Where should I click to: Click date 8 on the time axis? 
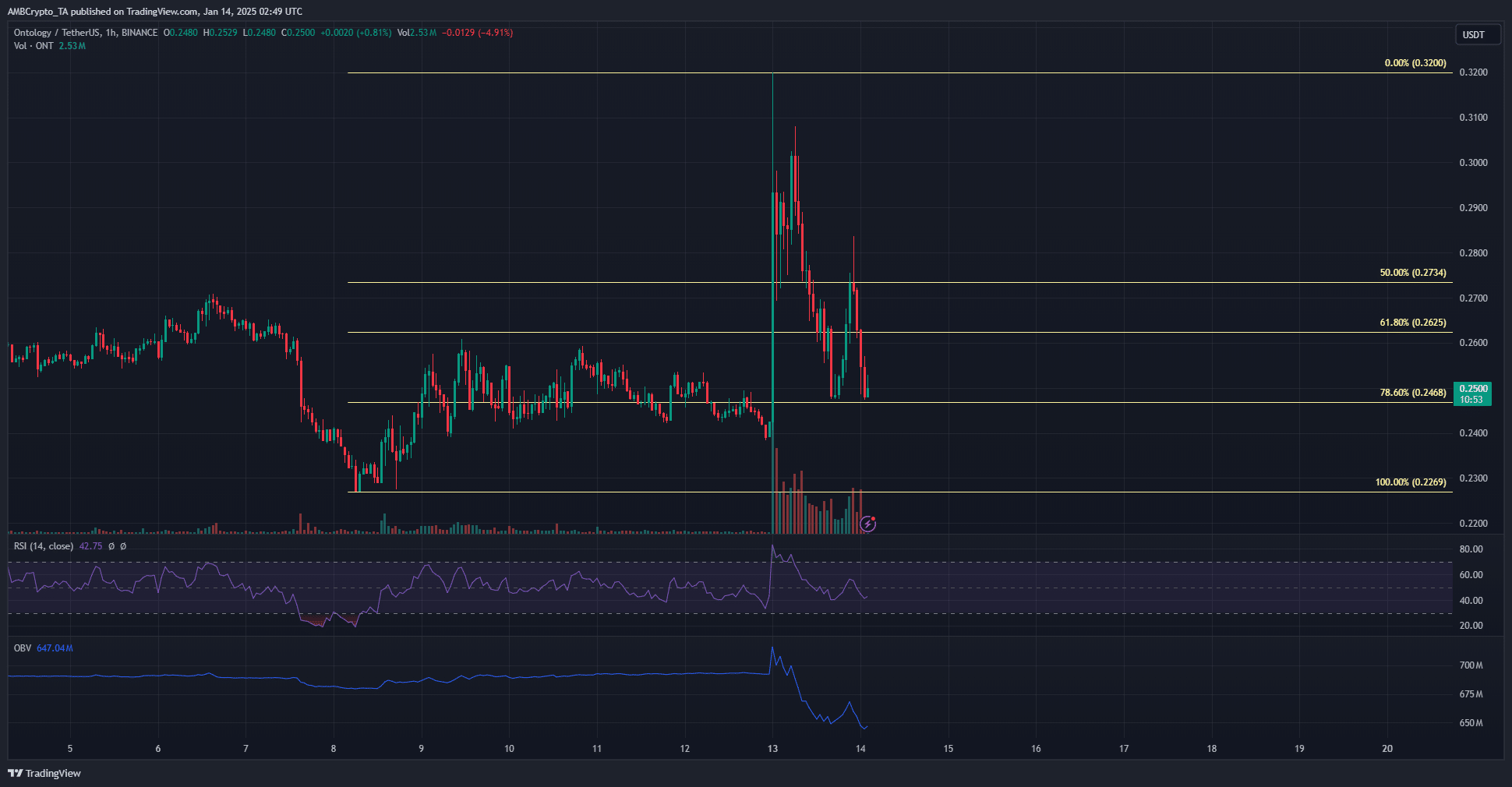coord(334,749)
